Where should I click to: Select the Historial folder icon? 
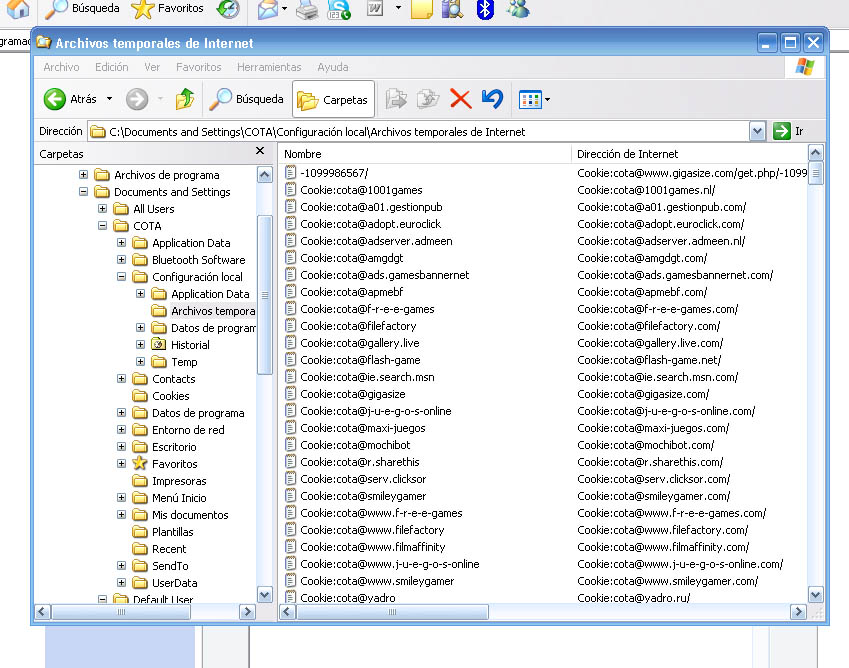click(159, 344)
